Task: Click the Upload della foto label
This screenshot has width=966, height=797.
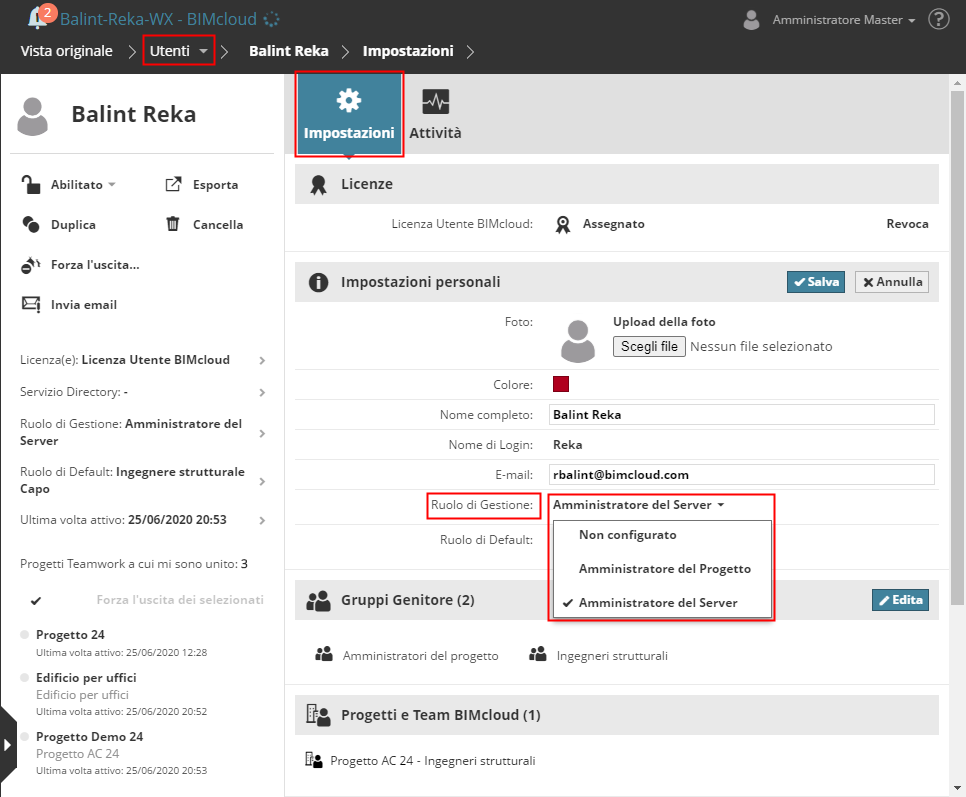Action: [x=664, y=322]
